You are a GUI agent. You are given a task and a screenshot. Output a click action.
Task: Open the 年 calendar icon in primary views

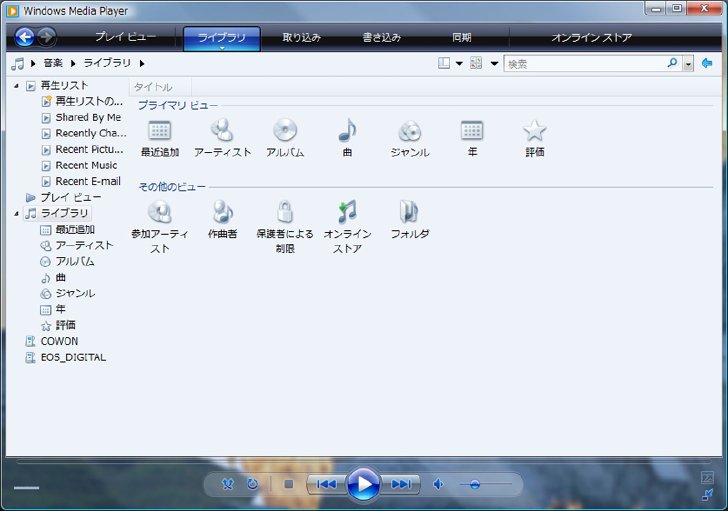tap(472, 130)
